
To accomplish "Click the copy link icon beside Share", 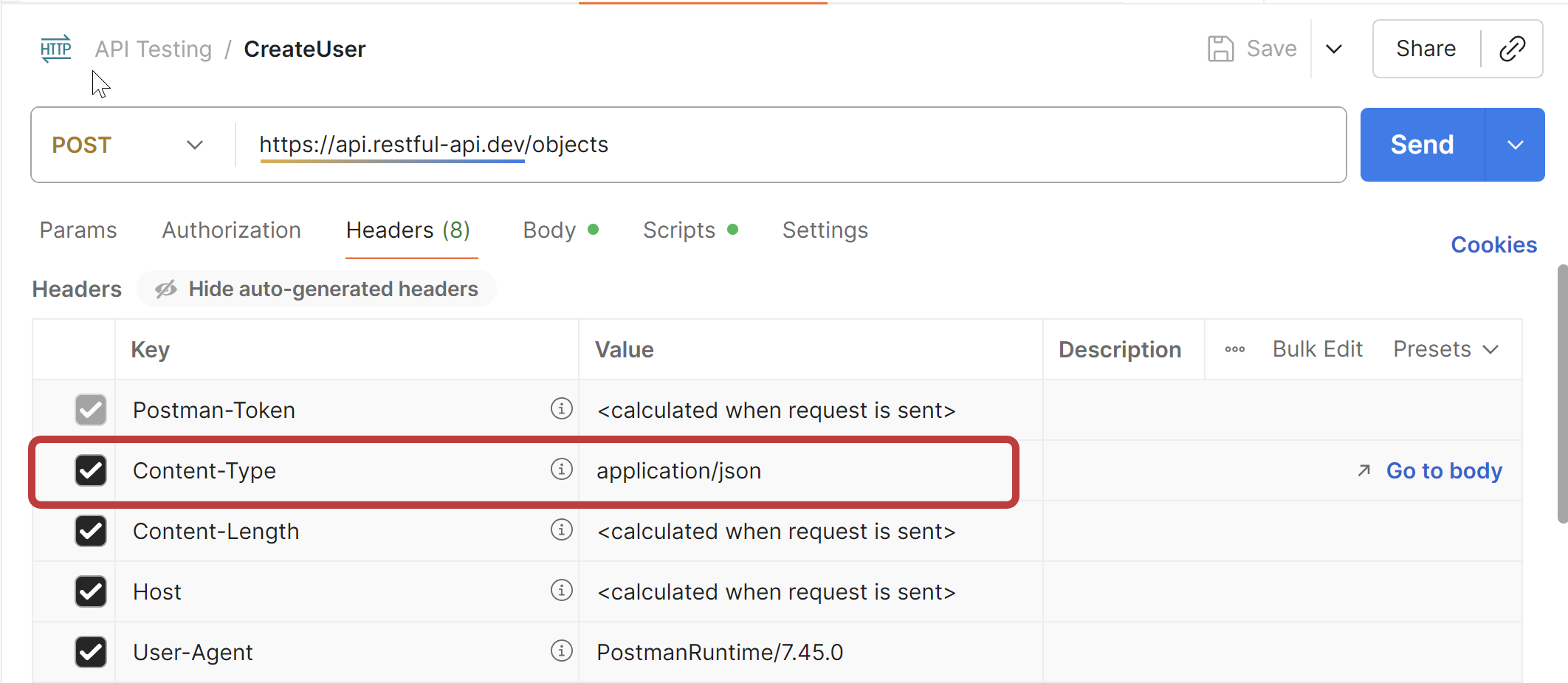I will click(1512, 49).
